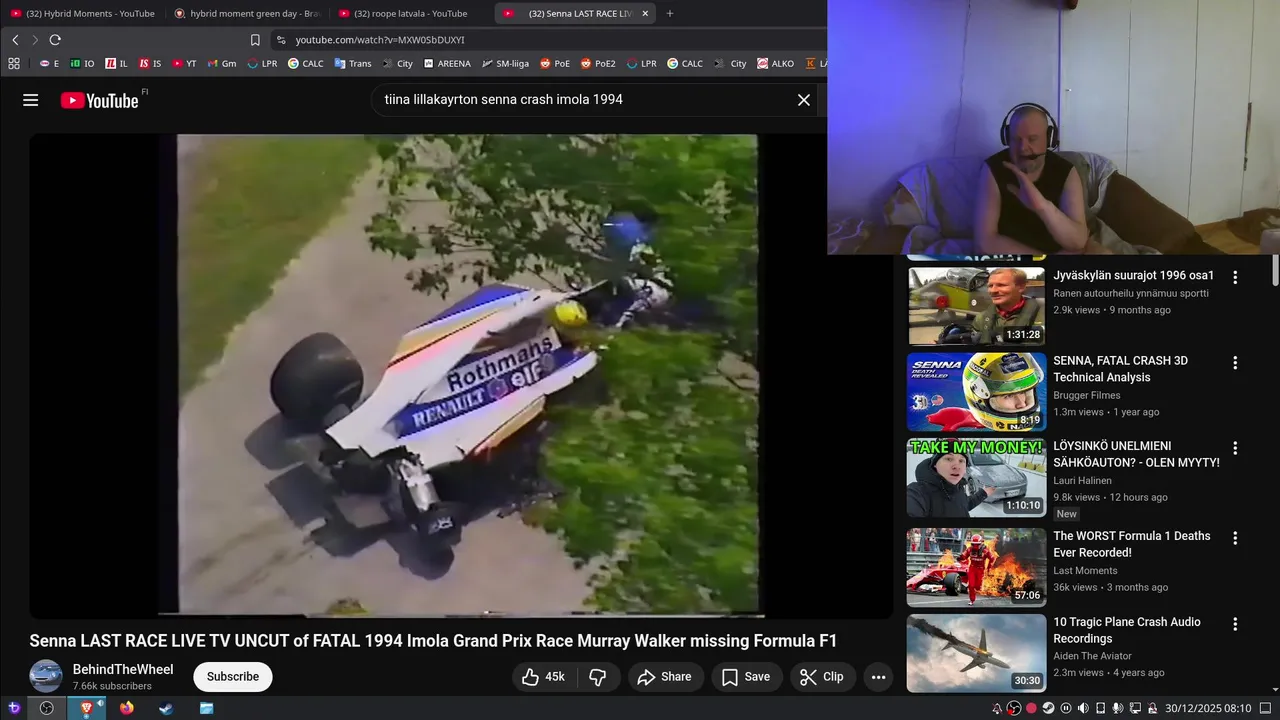Image resolution: width=1280 pixels, height=720 pixels.
Task: Open options for LÖYSINKÖ UNELMIENI SÄHKÖAUTON video
Action: [1235, 448]
